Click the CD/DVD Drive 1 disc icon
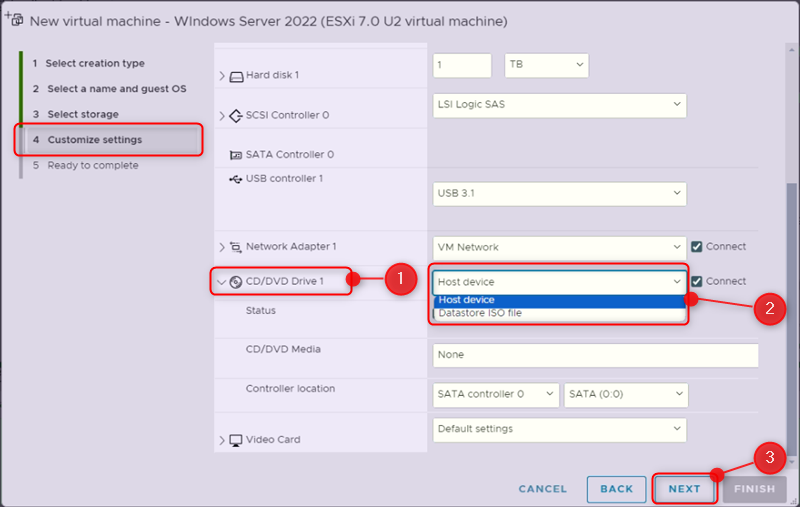This screenshot has width=800, height=507. pos(236,282)
